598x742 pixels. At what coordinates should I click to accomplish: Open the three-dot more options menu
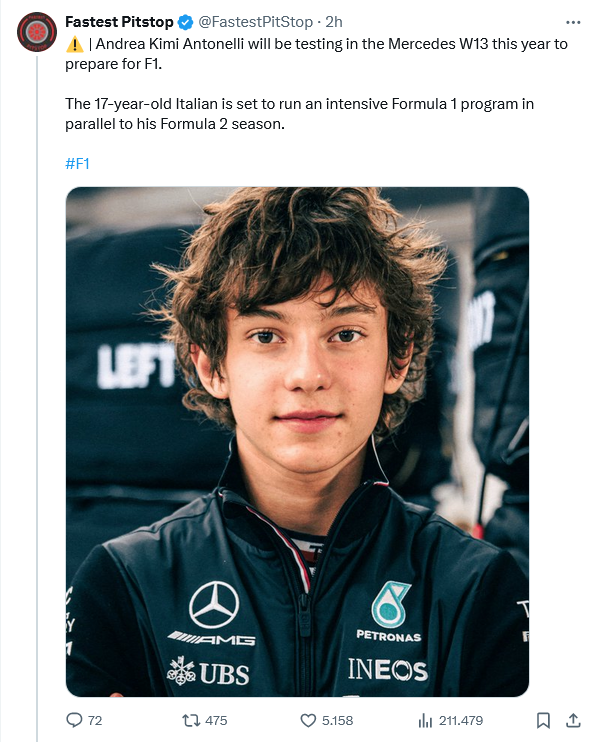pos(573,22)
